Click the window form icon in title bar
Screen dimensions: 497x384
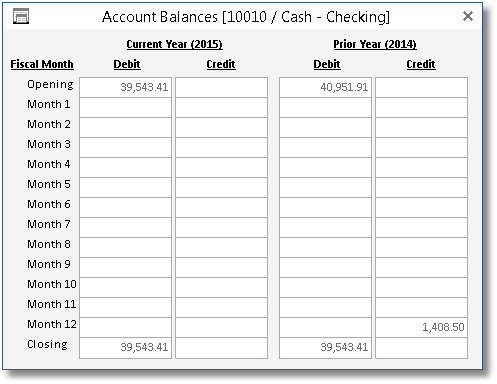[21, 16]
